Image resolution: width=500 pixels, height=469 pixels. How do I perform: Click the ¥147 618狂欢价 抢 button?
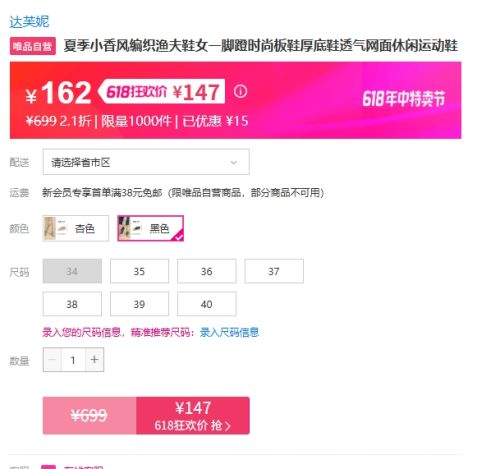coord(193,416)
